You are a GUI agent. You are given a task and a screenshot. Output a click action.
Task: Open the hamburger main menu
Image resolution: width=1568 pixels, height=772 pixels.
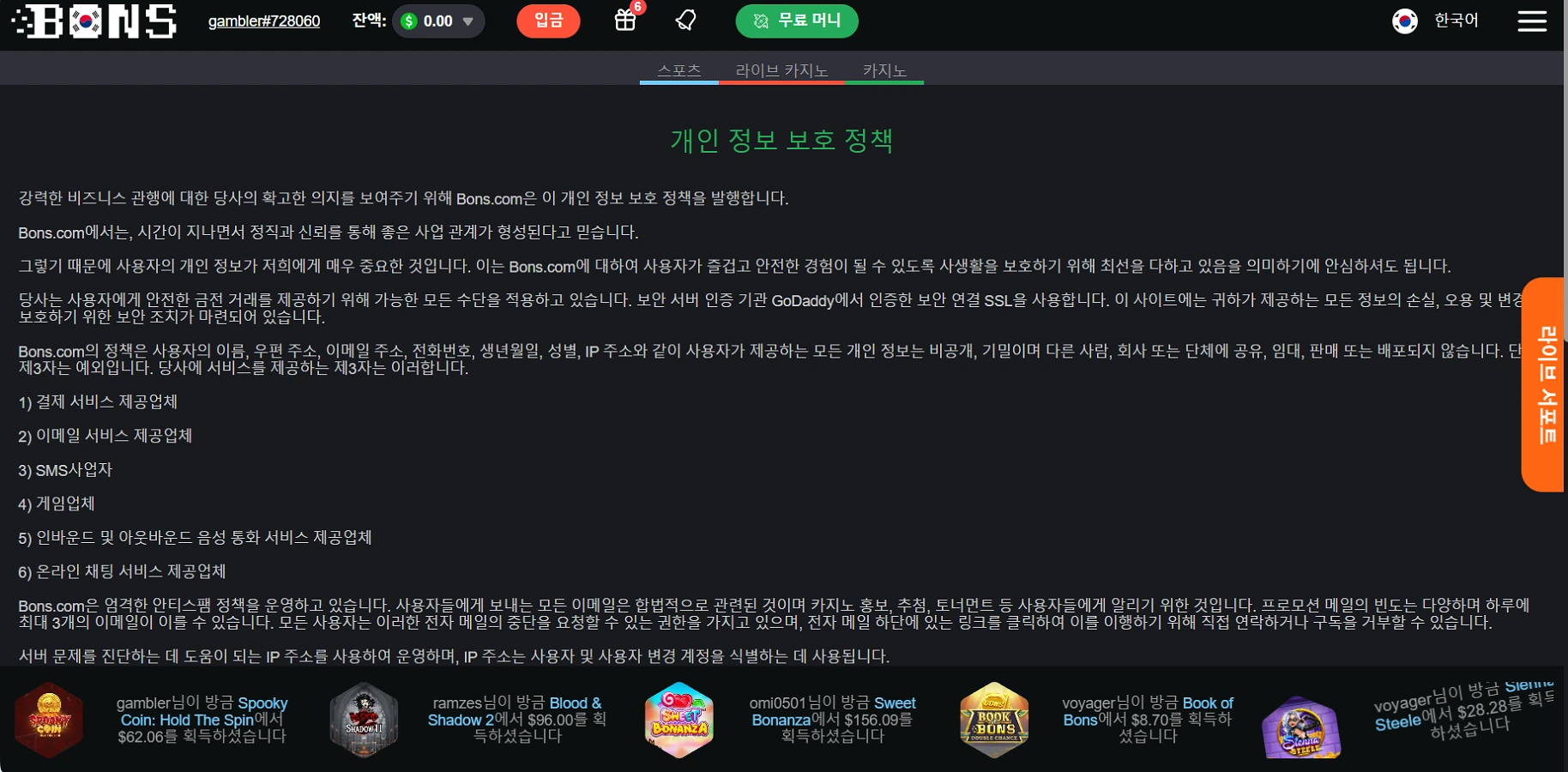pyautogui.click(x=1532, y=21)
